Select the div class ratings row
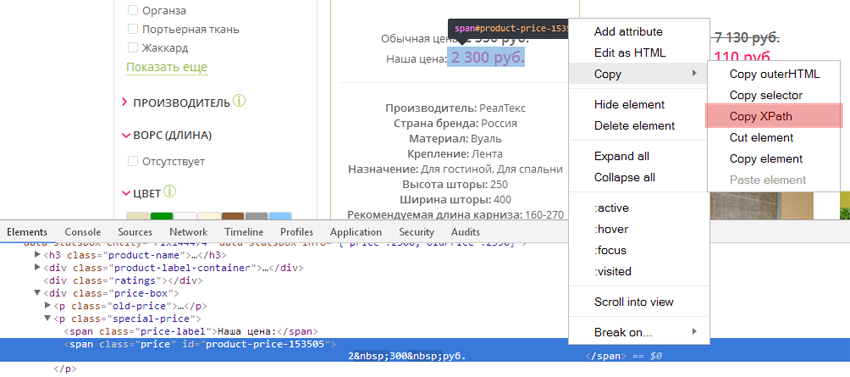 coord(123,280)
